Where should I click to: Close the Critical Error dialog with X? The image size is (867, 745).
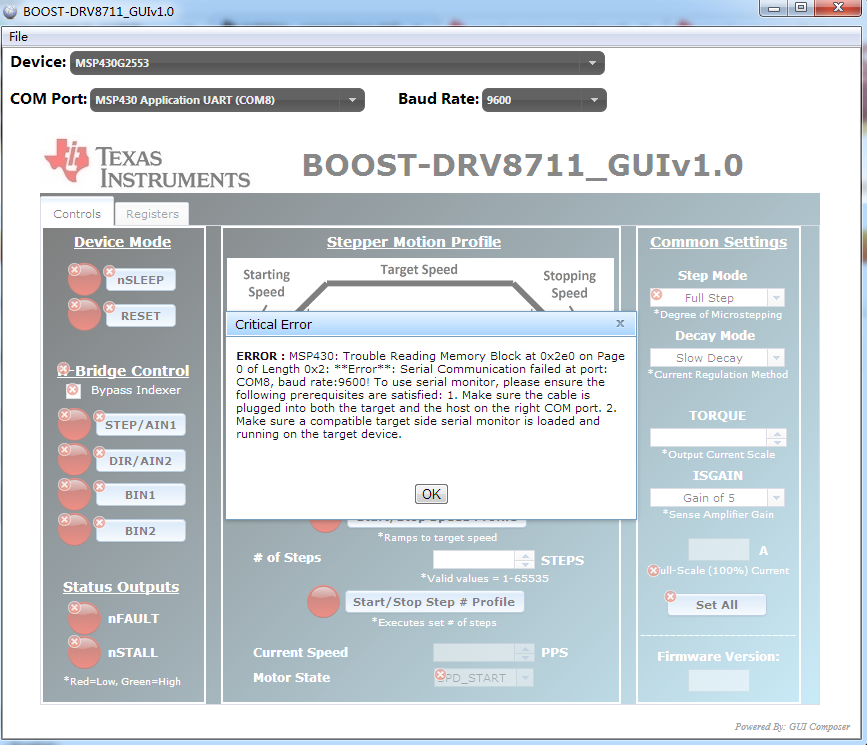620,324
